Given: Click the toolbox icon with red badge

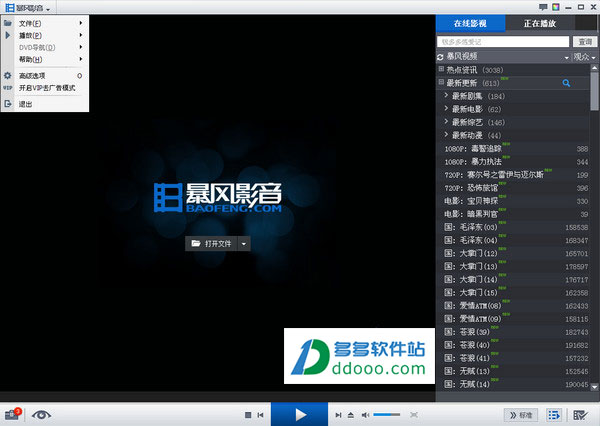Looking at the screenshot, I should (12, 414).
